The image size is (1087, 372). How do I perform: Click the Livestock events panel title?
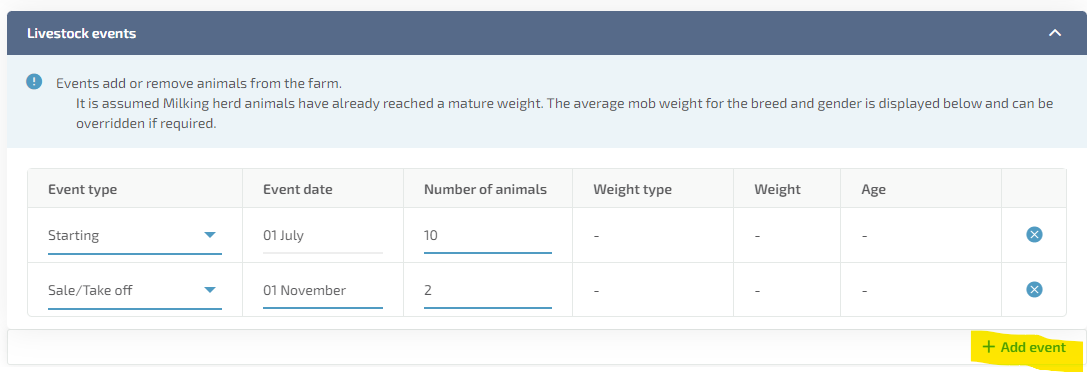[x=81, y=33]
